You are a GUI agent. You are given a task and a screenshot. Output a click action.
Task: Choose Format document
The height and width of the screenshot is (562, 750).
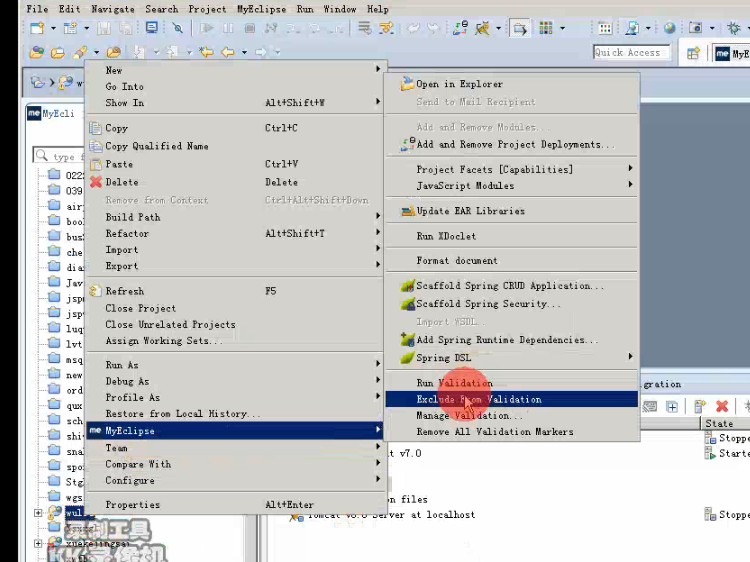(x=512, y=260)
